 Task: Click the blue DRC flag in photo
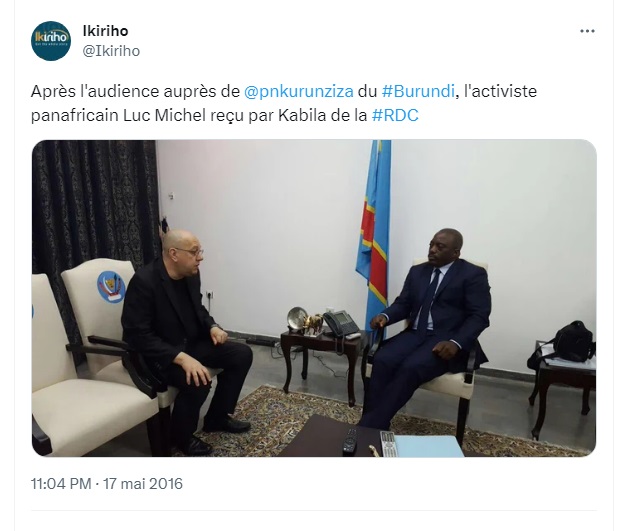(x=374, y=229)
